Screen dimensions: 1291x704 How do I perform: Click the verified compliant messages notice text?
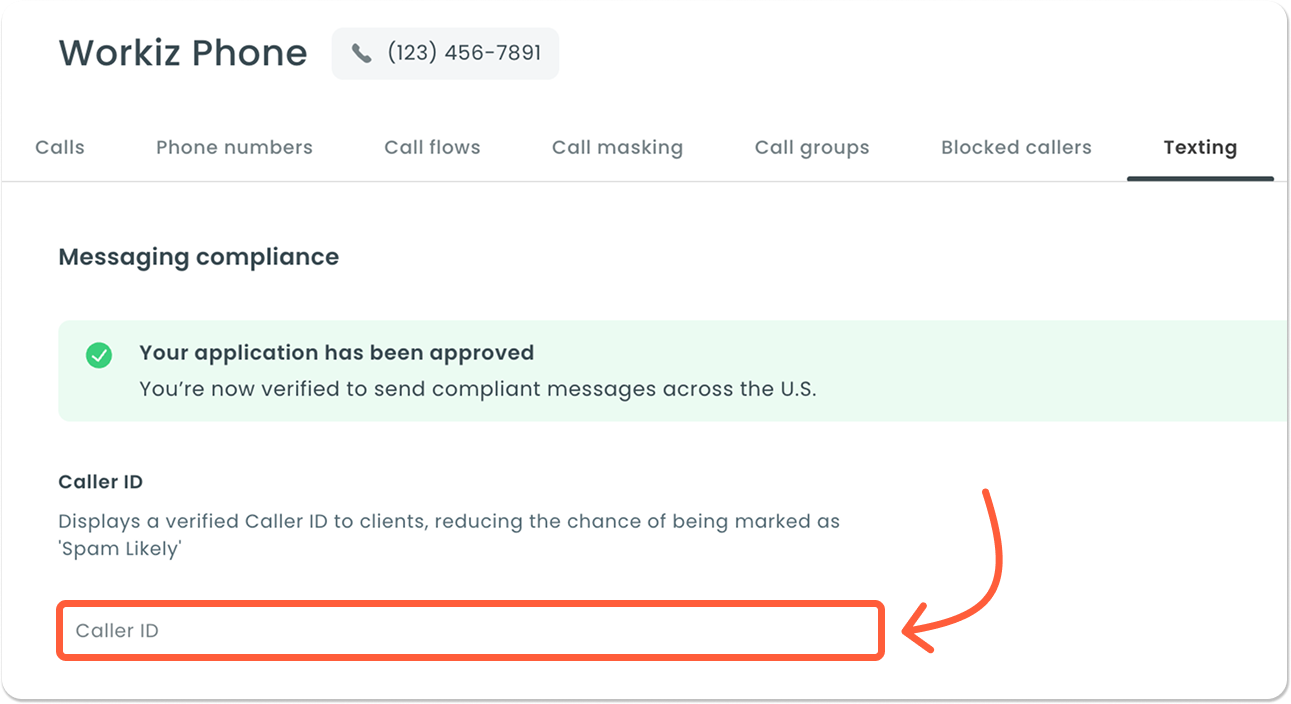477,389
